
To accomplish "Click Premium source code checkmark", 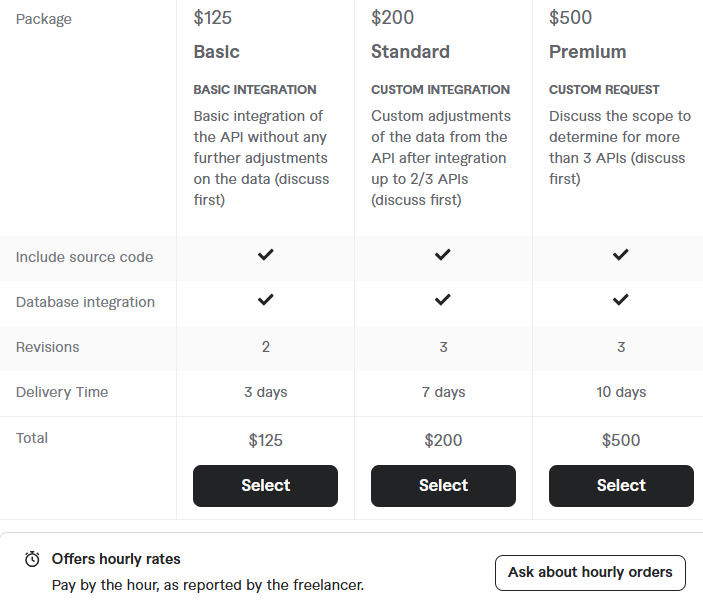I will coord(621,255).
